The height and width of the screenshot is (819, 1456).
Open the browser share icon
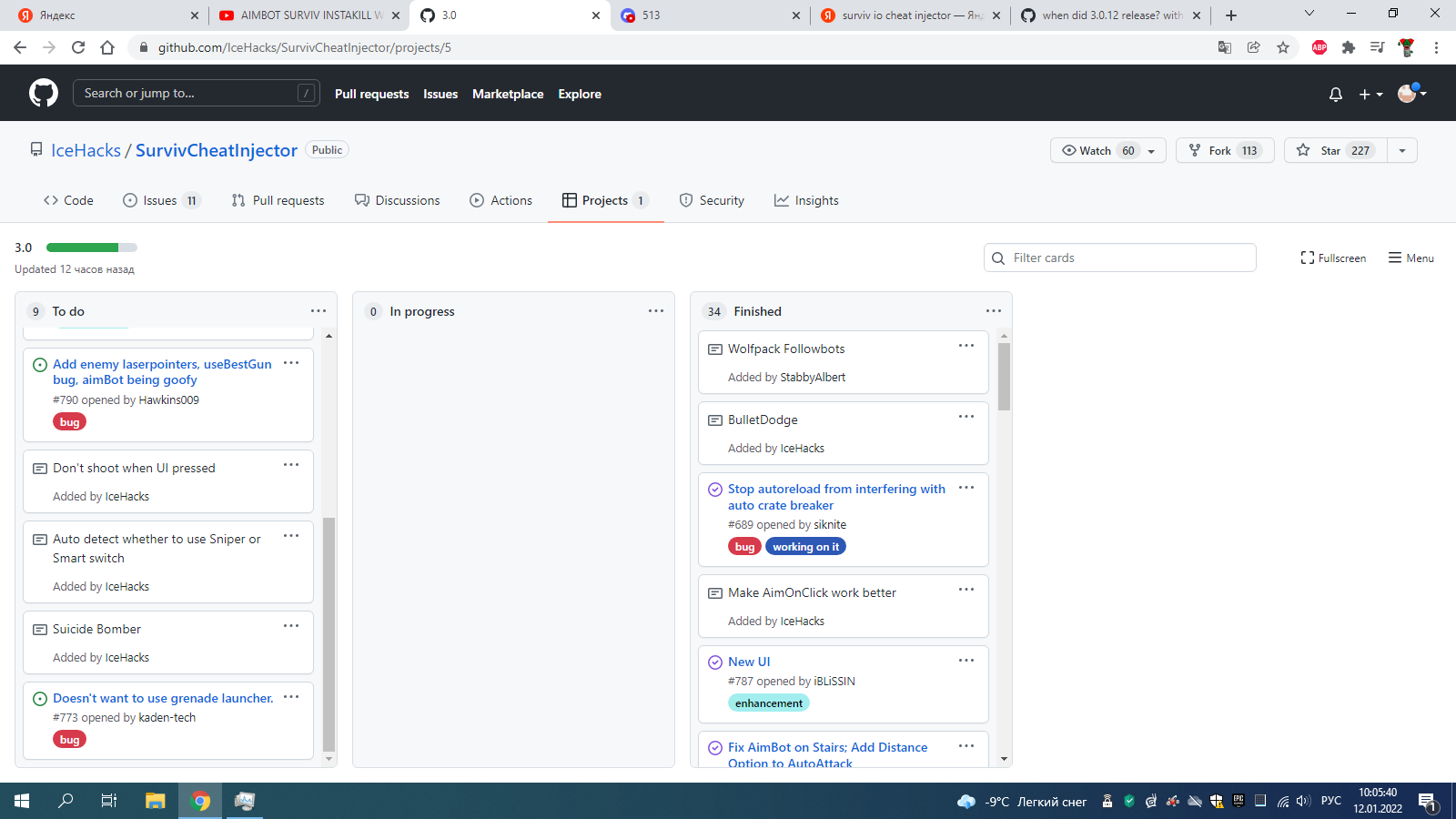click(1254, 47)
